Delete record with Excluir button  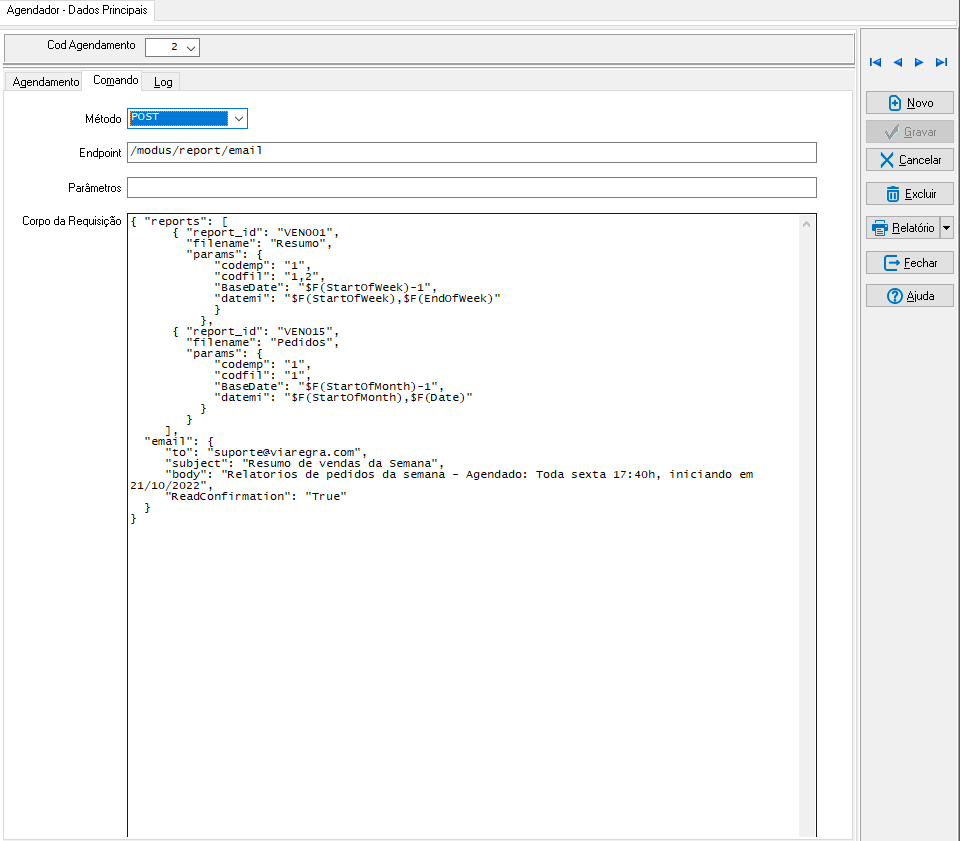point(909,194)
